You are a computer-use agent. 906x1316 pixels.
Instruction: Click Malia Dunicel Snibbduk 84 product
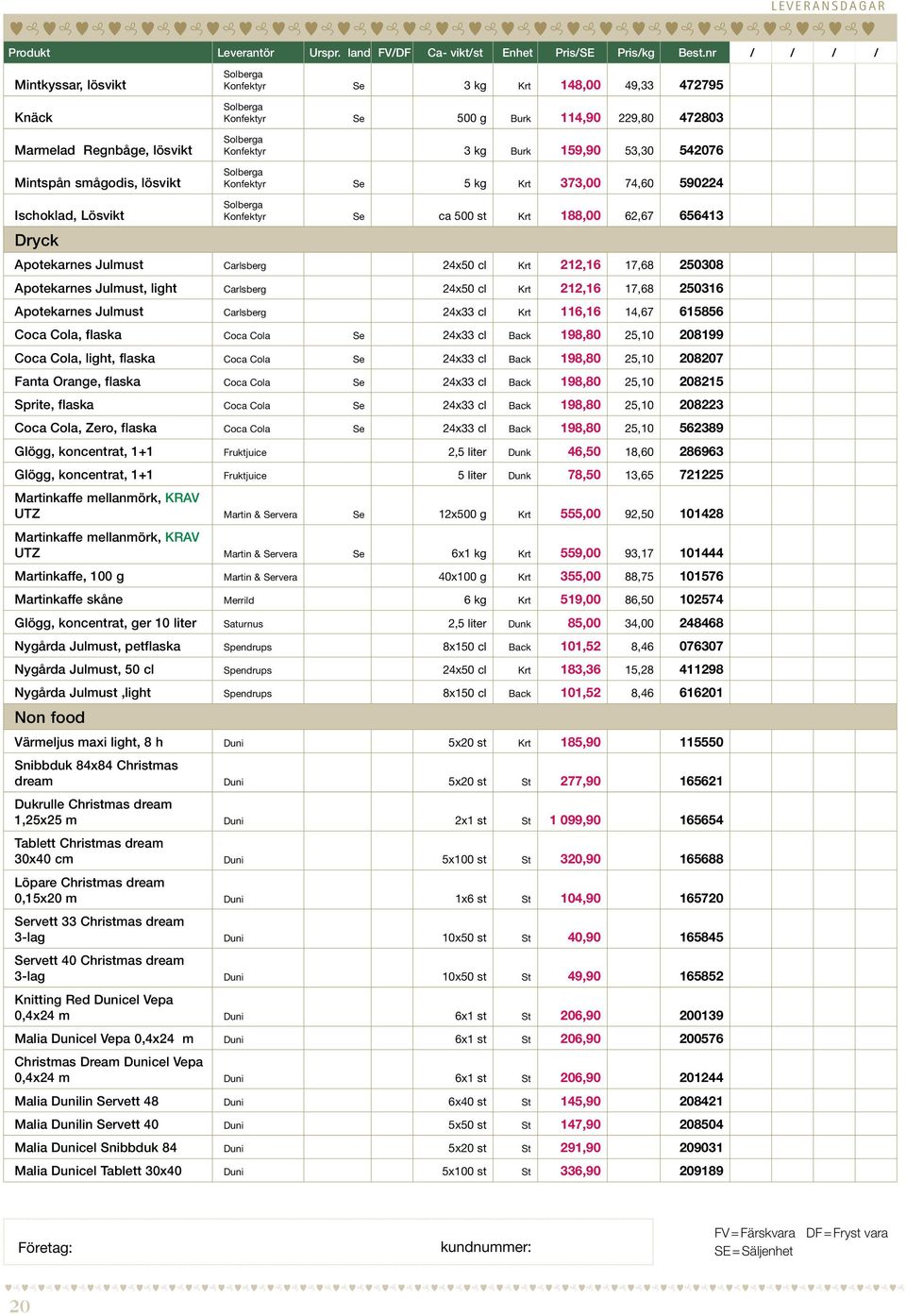point(96,1148)
